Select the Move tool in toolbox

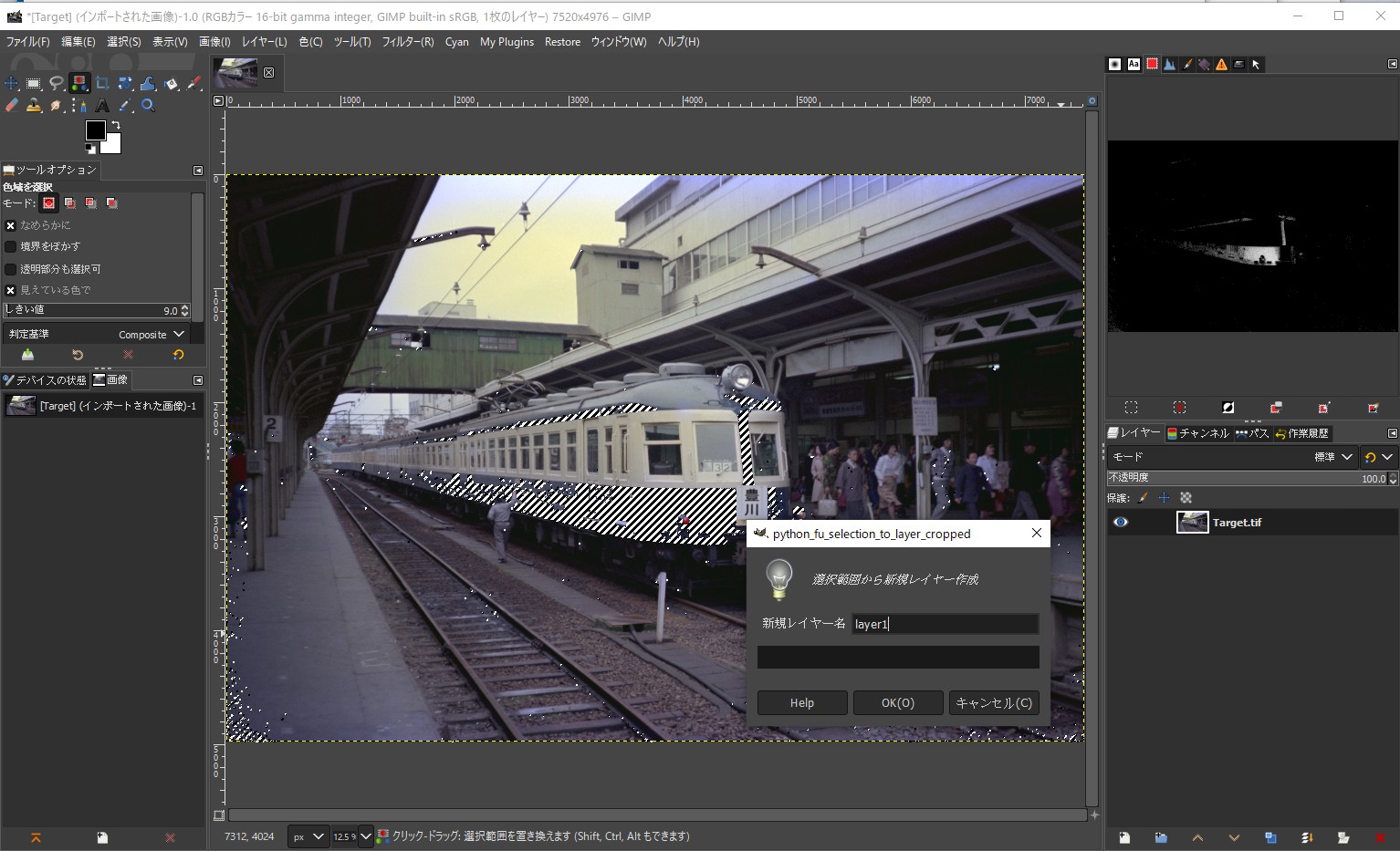pyautogui.click(x=11, y=84)
